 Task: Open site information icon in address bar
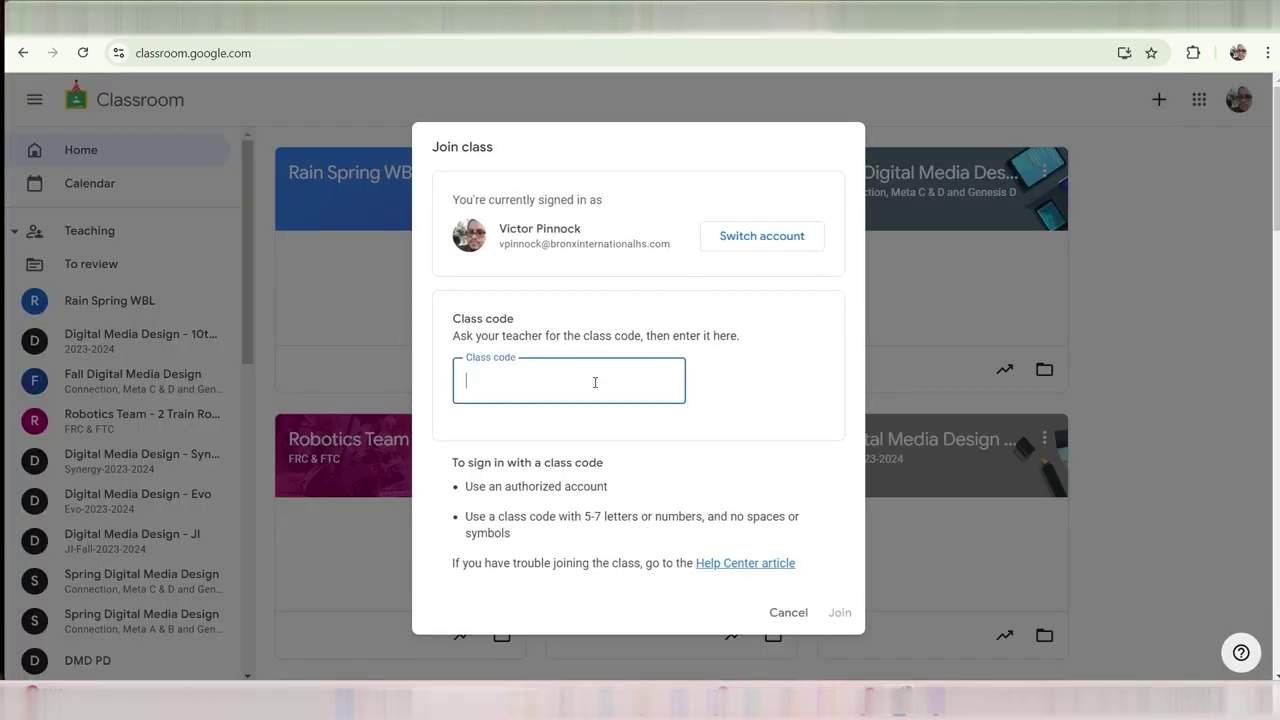pos(118,53)
